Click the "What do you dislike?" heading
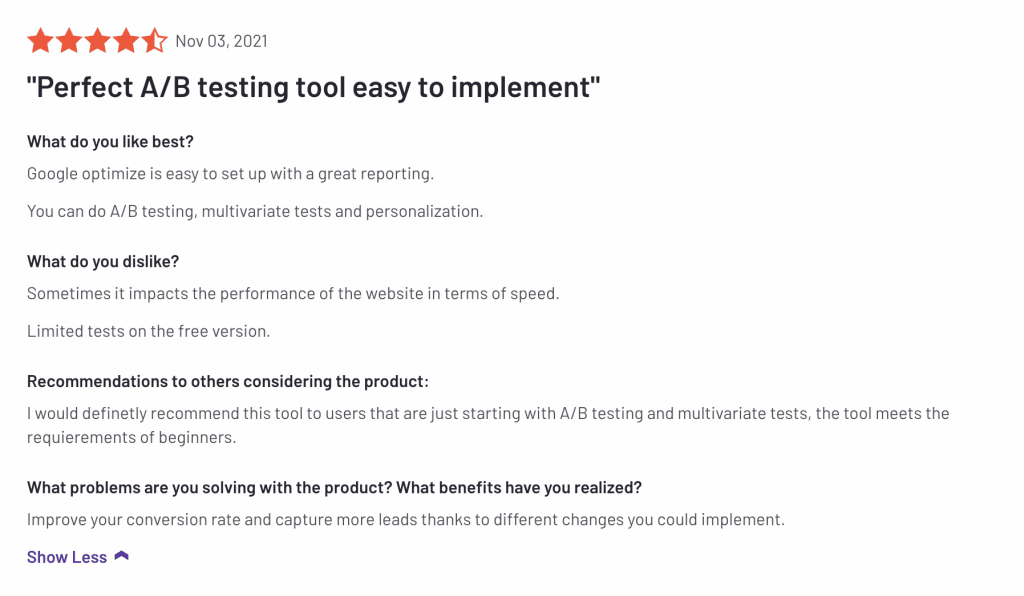This screenshot has width=1024, height=596. tap(103, 261)
